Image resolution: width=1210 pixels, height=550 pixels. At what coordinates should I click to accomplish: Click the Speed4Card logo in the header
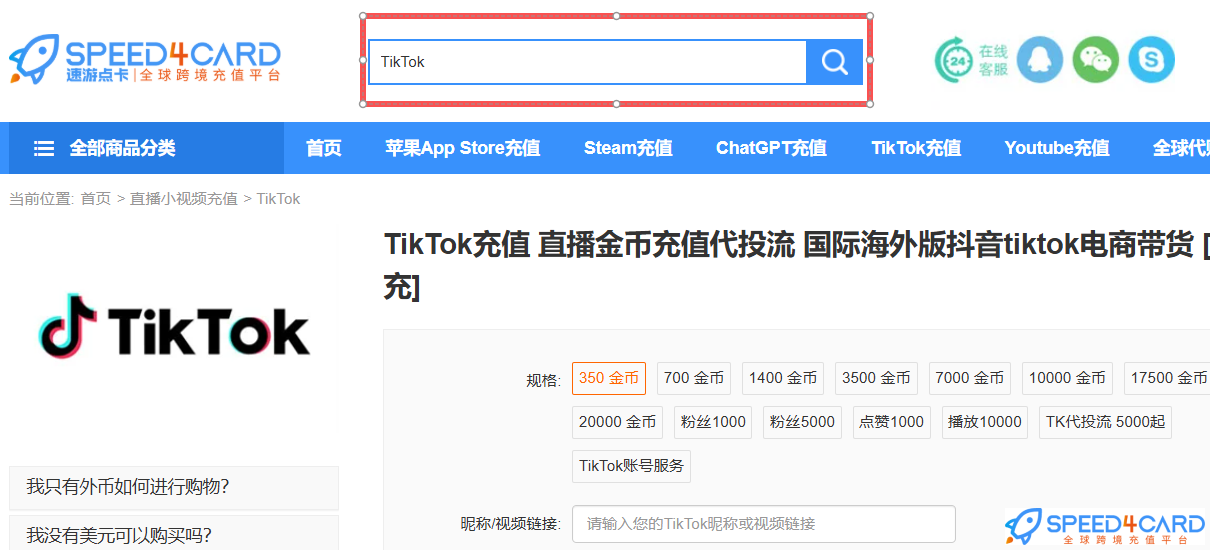click(145, 60)
